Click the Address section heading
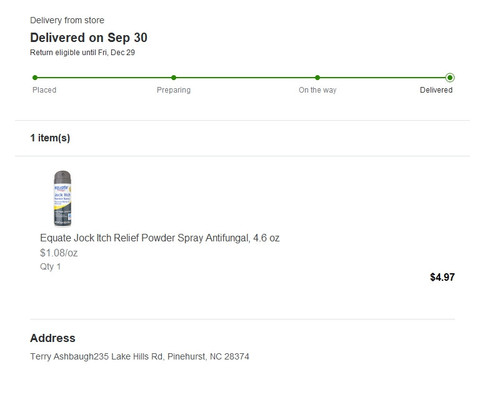The height and width of the screenshot is (404, 500). [53, 338]
